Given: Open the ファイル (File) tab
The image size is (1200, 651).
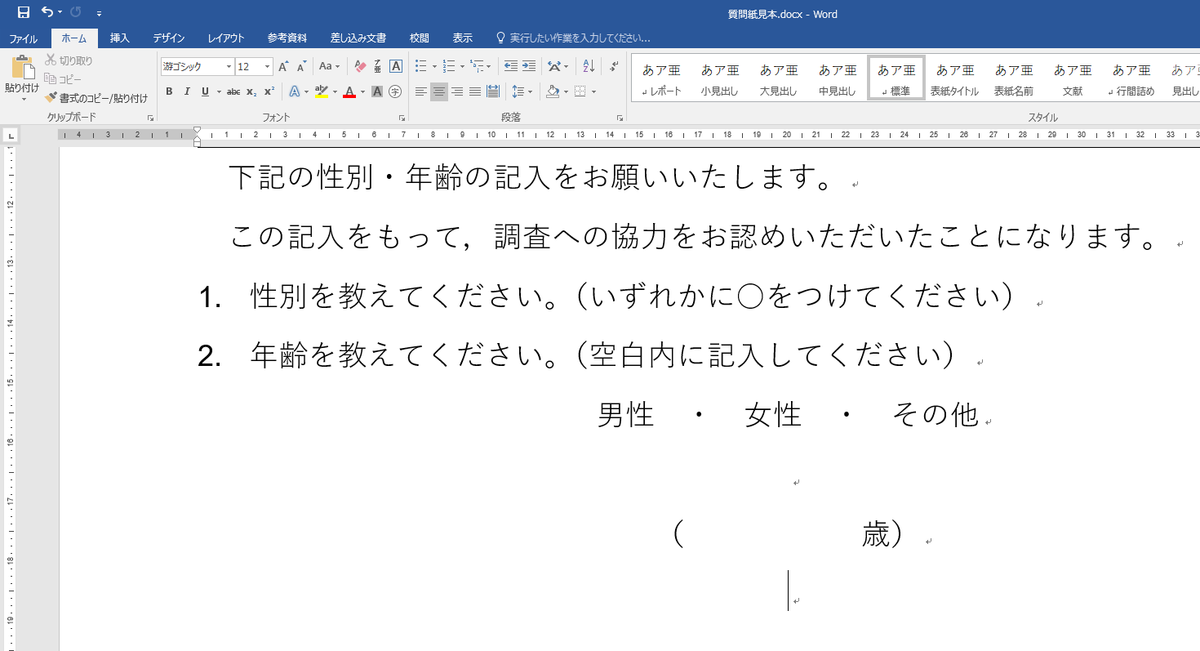Looking at the screenshot, I should [x=24, y=37].
